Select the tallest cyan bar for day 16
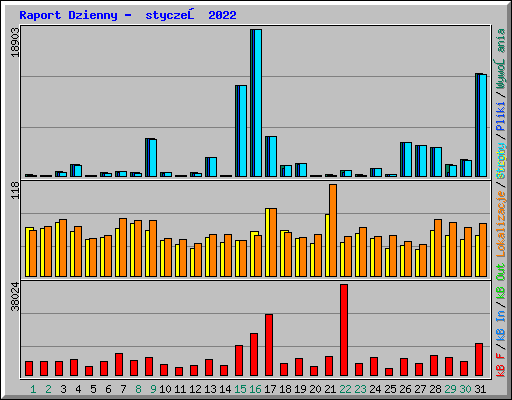The height and width of the screenshot is (400, 512). (258, 103)
